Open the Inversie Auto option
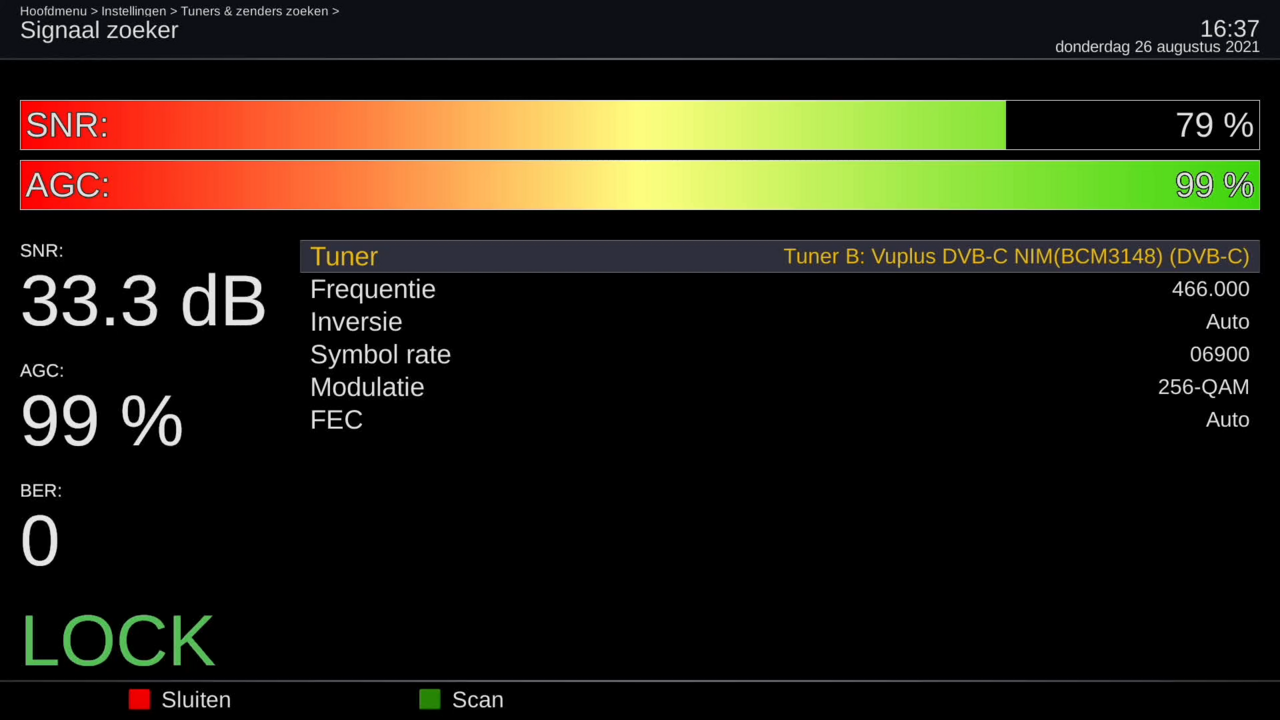 (1227, 322)
